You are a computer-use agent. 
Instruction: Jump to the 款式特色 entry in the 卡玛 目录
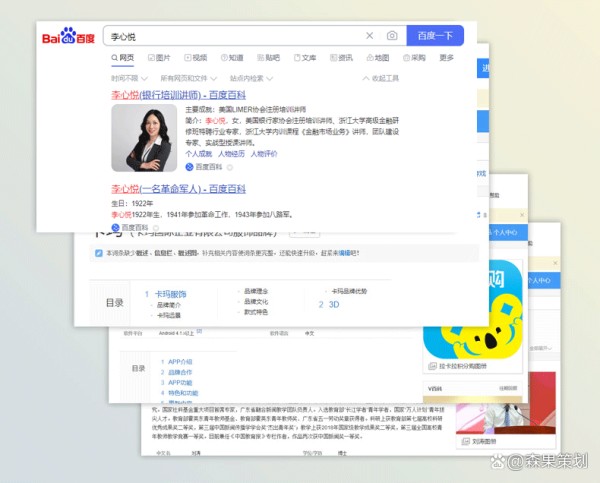click(256, 312)
